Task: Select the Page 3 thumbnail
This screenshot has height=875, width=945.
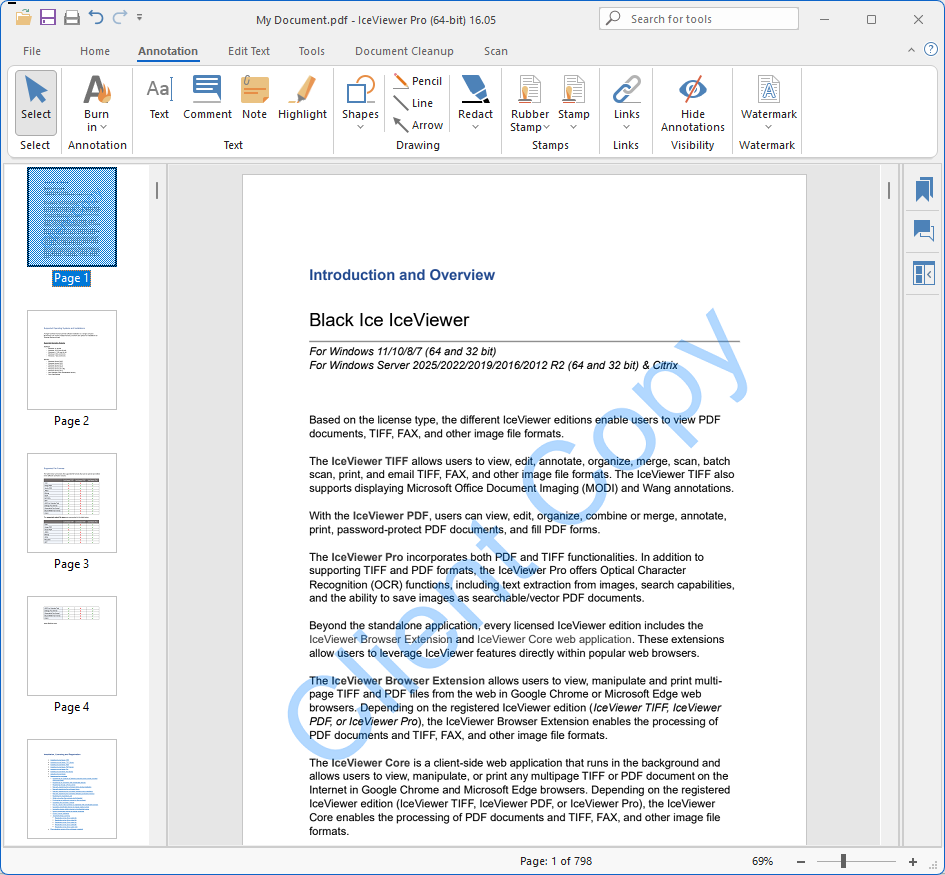Action: pos(72,503)
